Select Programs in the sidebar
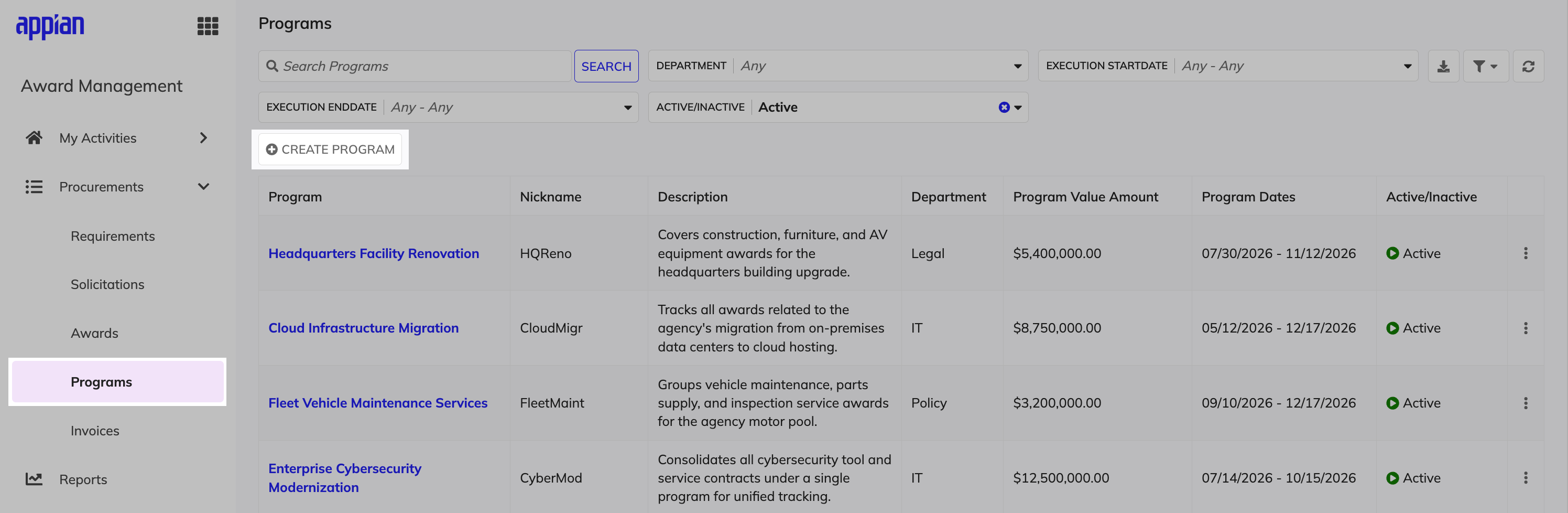The width and height of the screenshot is (1568, 513). [117, 382]
